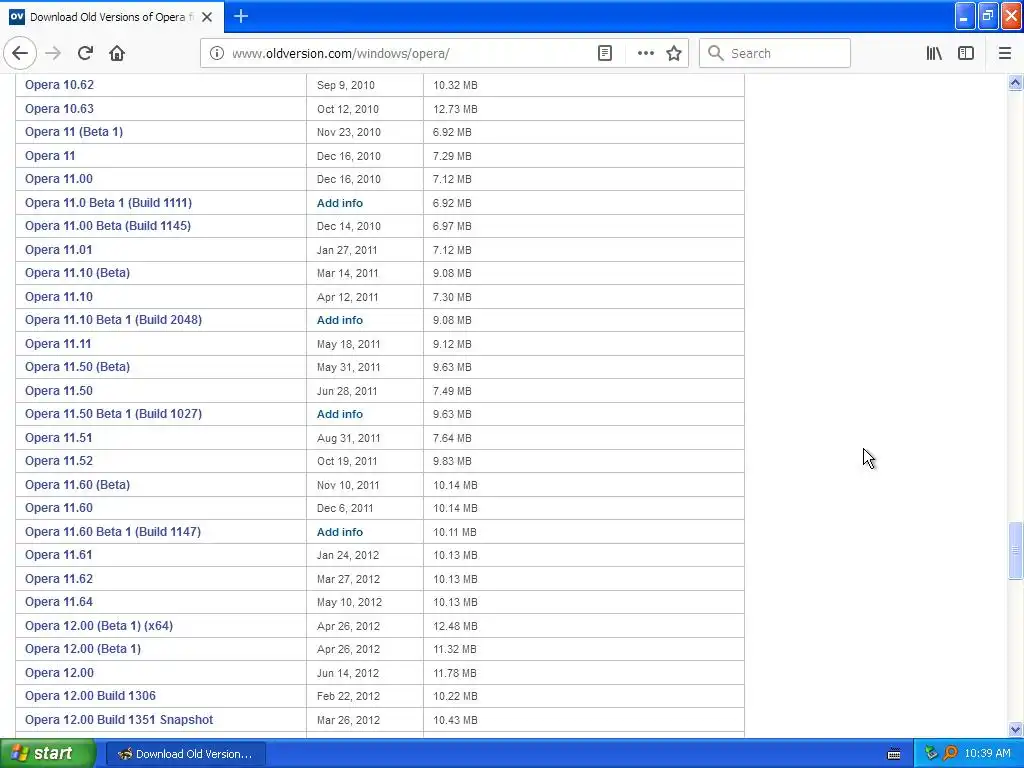Open Opera 11.00 link
Screen dimensions: 1024x768
[59, 179]
